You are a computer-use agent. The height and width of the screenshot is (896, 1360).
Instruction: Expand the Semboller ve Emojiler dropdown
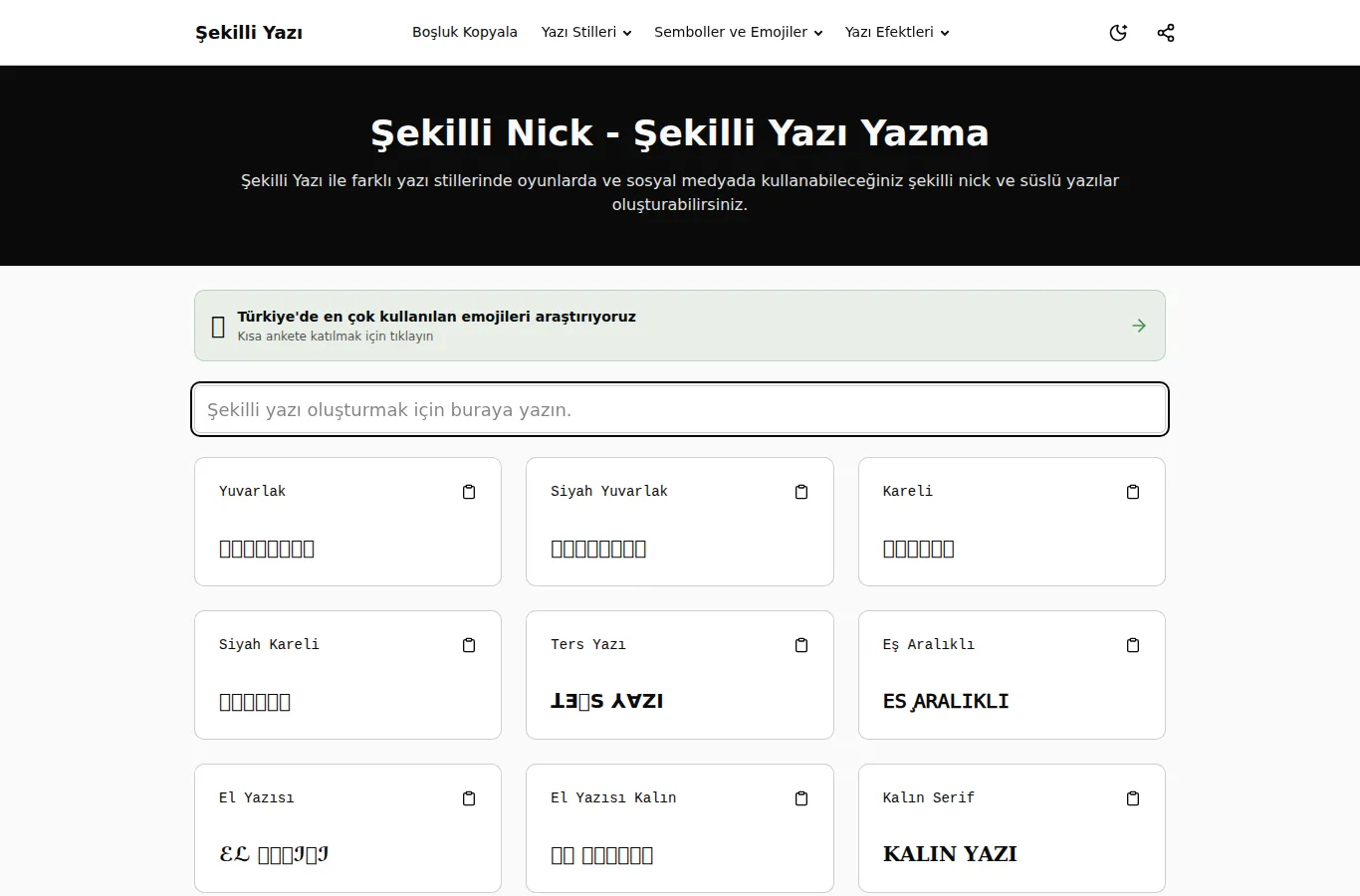(x=739, y=32)
